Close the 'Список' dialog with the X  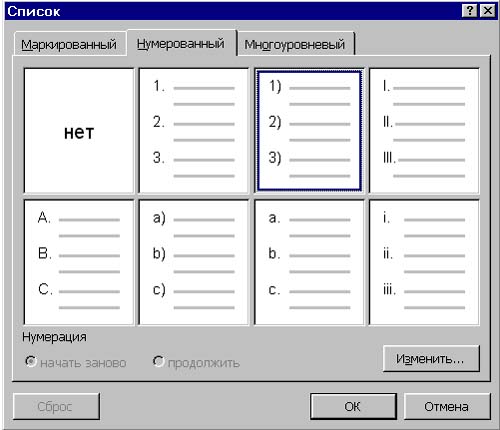pyautogui.click(x=487, y=11)
